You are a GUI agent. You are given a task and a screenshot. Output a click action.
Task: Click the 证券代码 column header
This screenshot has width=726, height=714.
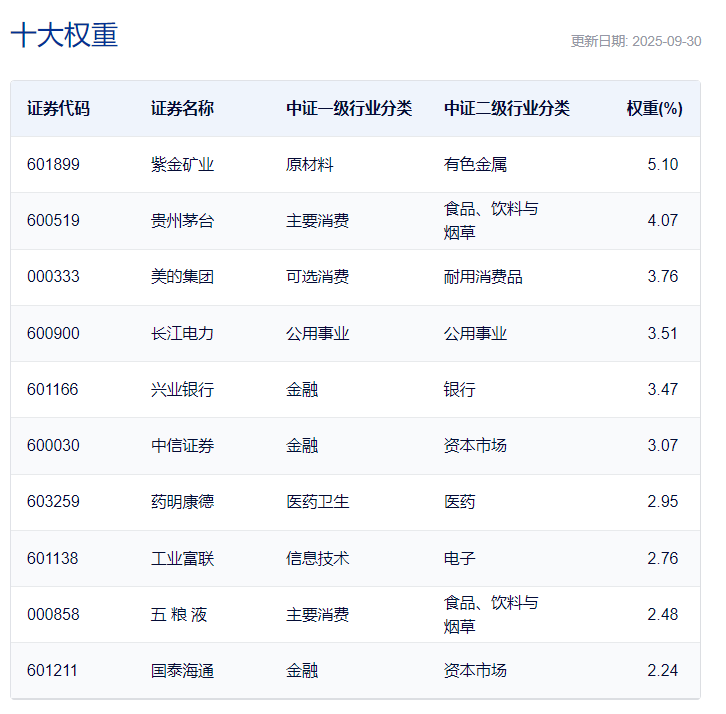58,108
